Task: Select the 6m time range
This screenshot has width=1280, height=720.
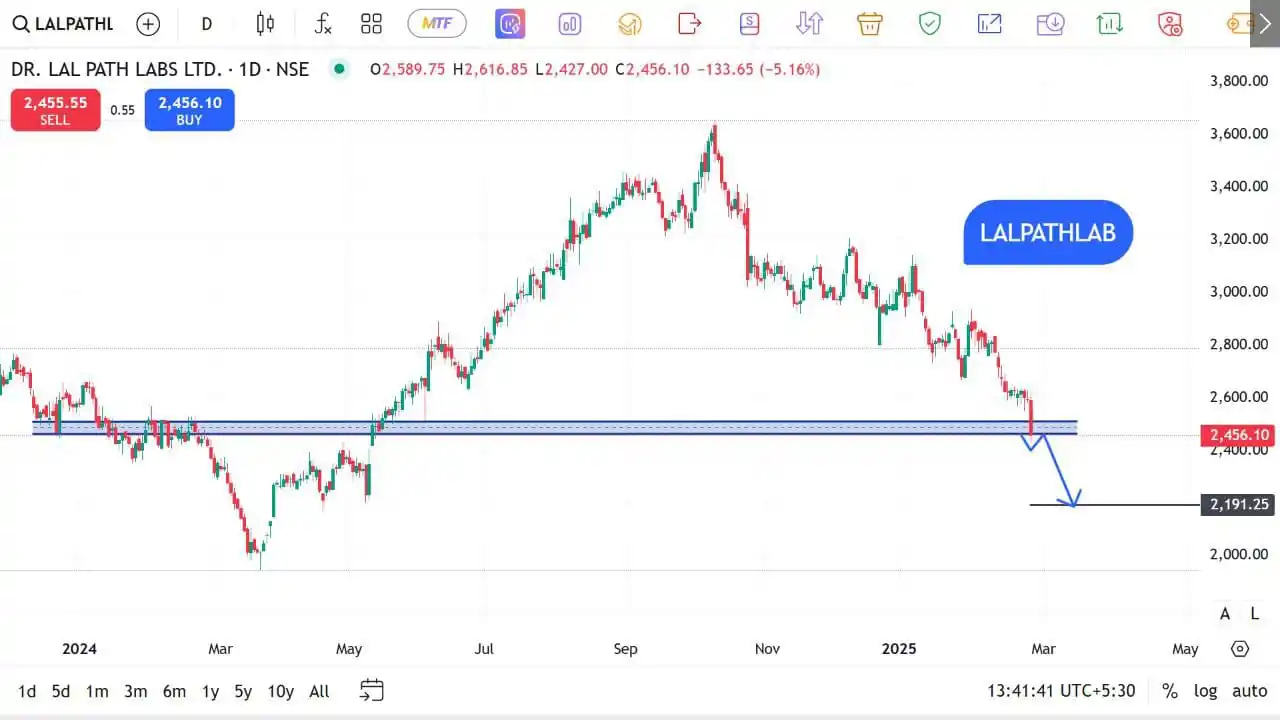Action: [x=174, y=691]
